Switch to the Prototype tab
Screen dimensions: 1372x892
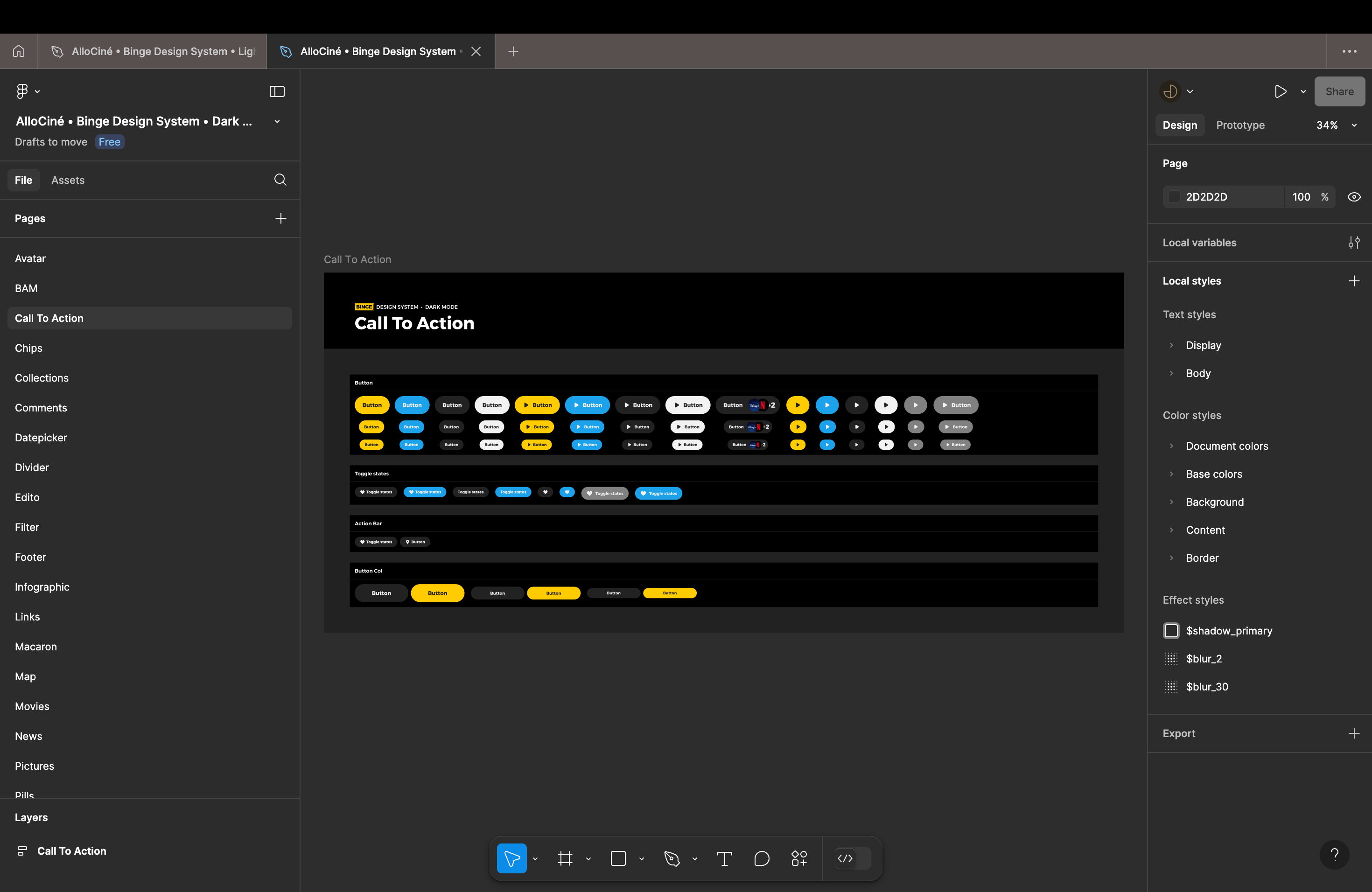click(1240, 125)
